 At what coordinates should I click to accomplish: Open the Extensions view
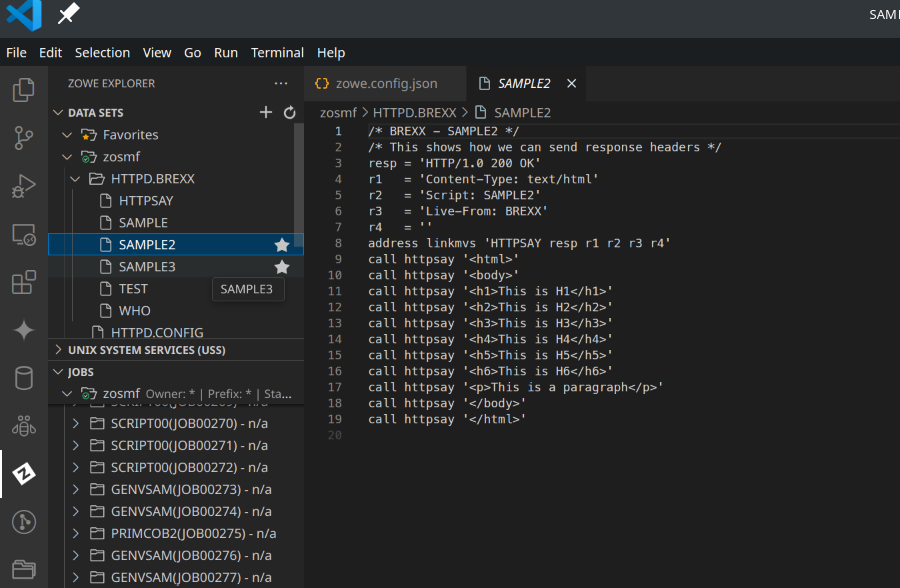click(23, 283)
